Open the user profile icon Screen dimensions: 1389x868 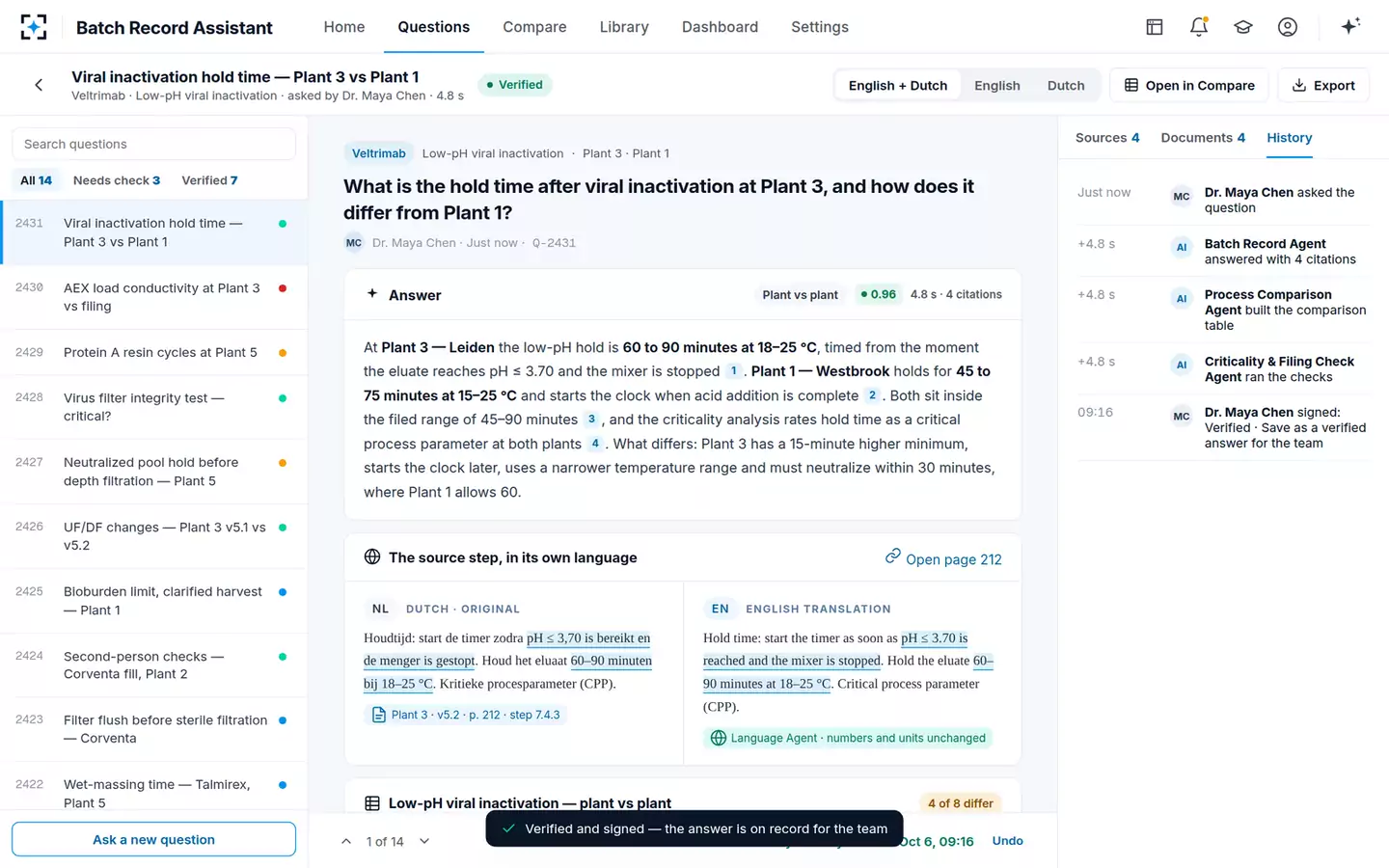point(1288,27)
